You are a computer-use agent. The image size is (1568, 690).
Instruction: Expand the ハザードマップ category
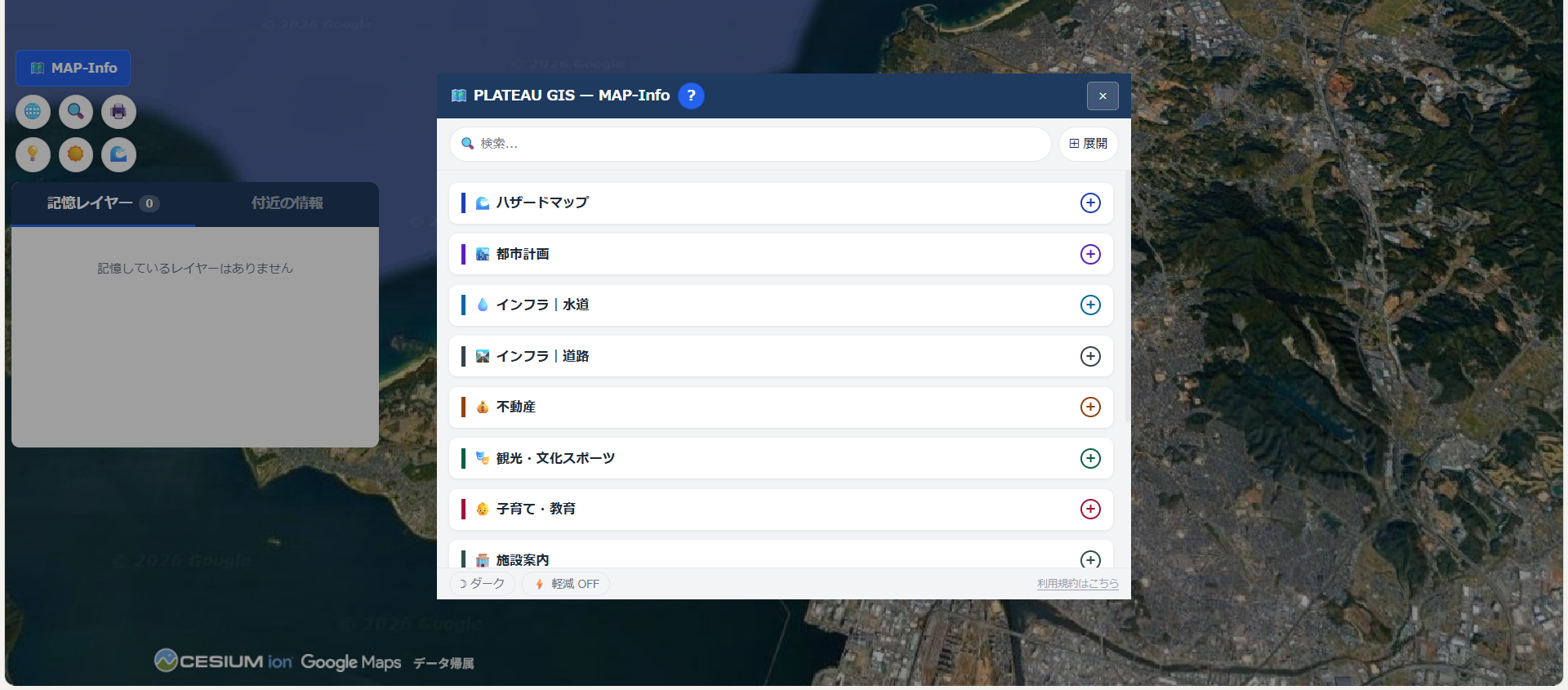(1090, 203)
